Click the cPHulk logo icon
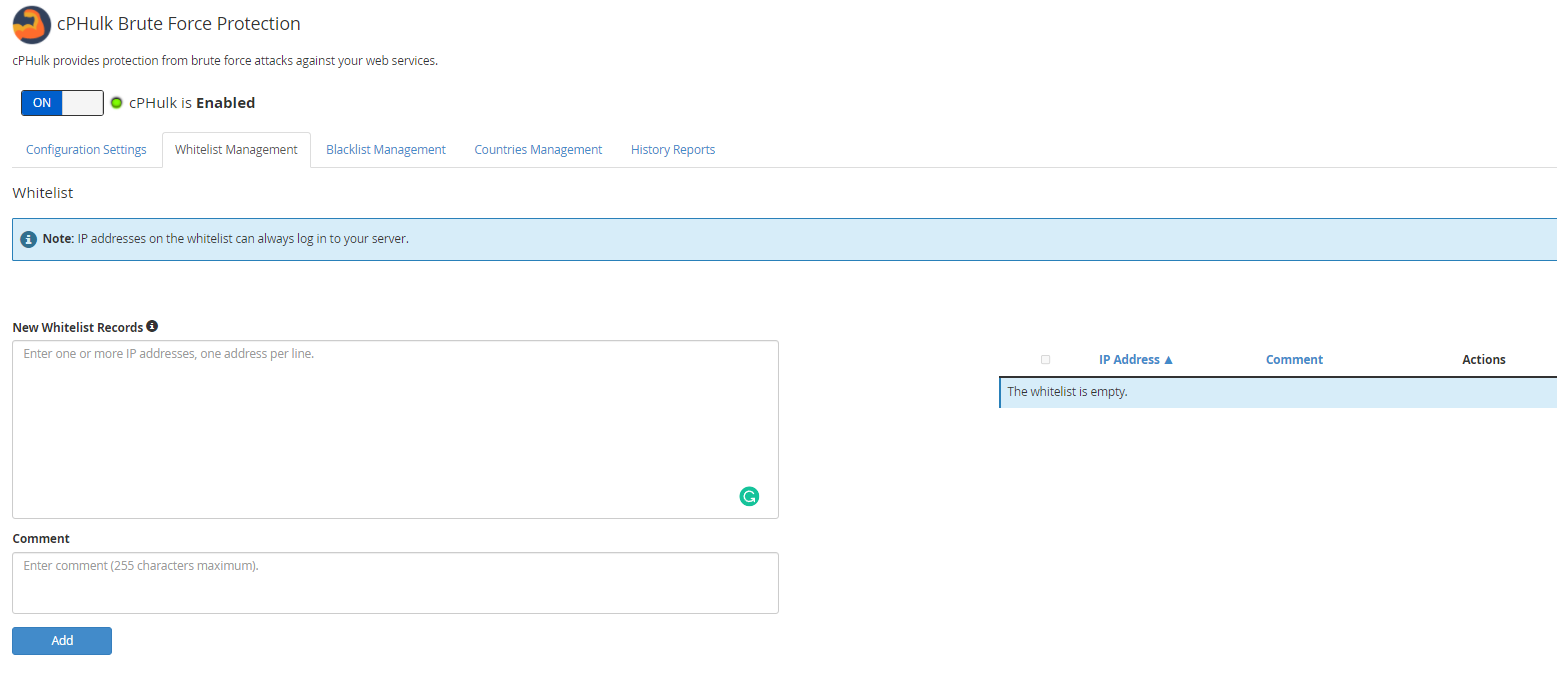 (31, 24)
